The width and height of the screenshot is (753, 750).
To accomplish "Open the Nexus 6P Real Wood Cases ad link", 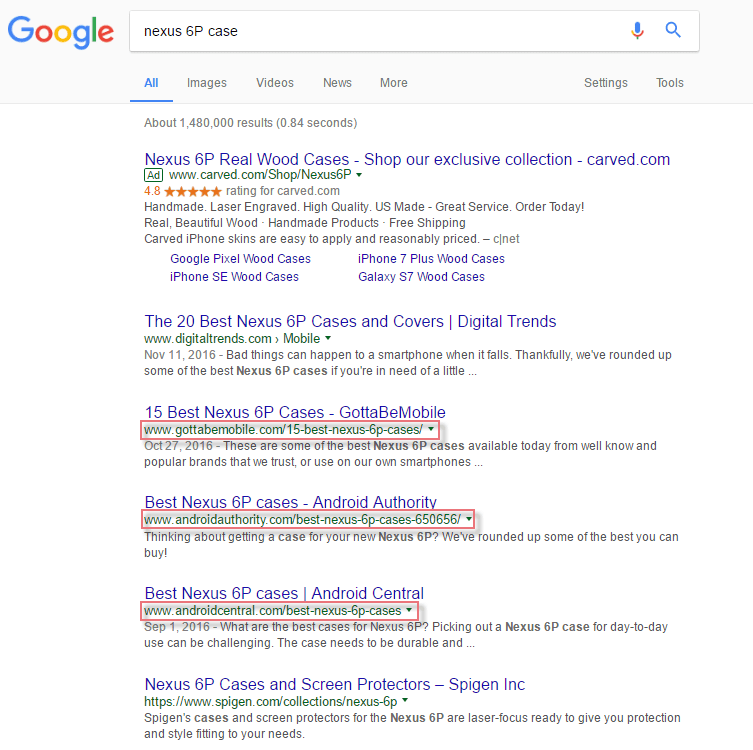I will pos(407,159).
